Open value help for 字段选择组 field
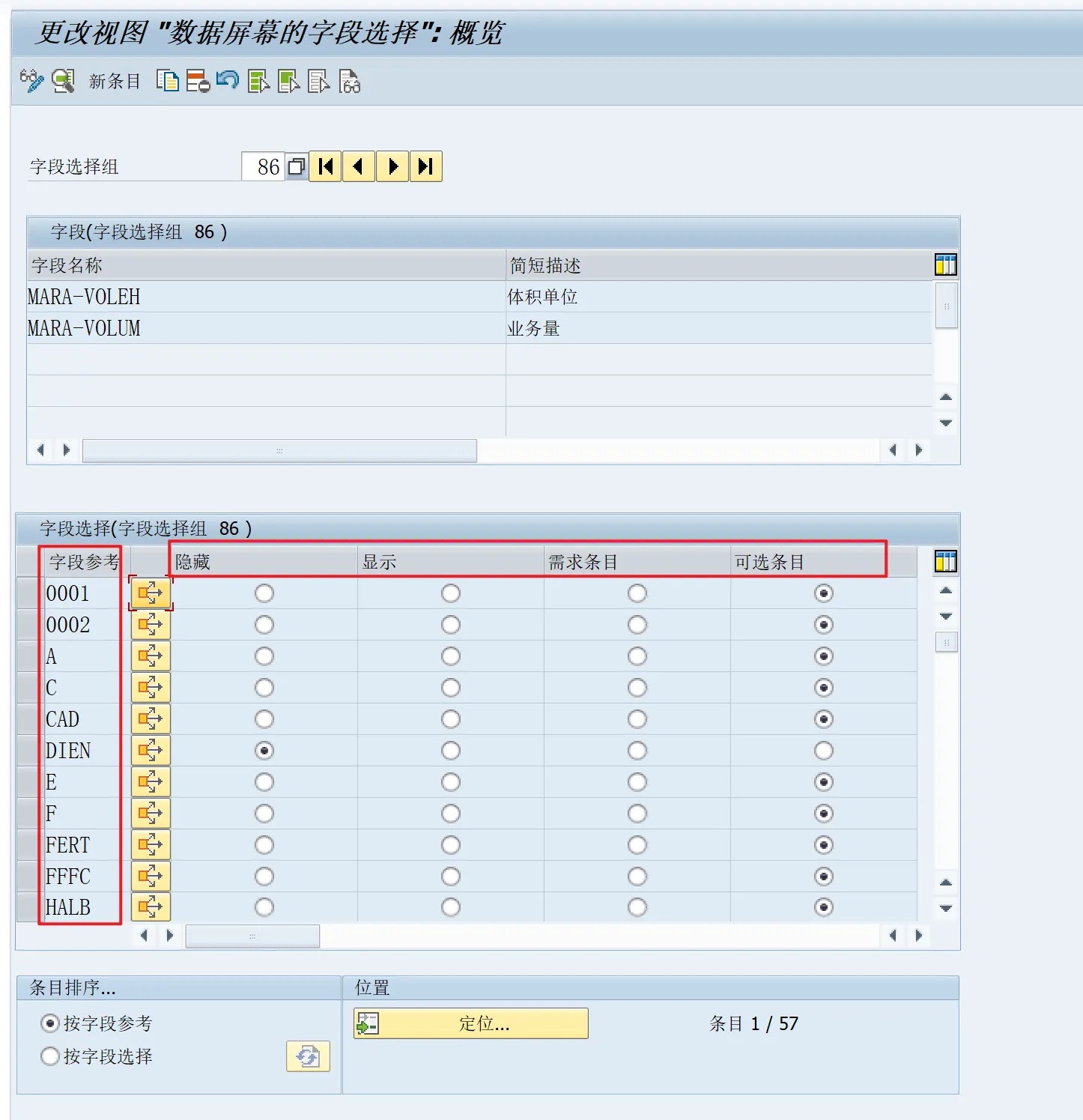This screenshot has width=1083, height=1120. click(297, 166)
